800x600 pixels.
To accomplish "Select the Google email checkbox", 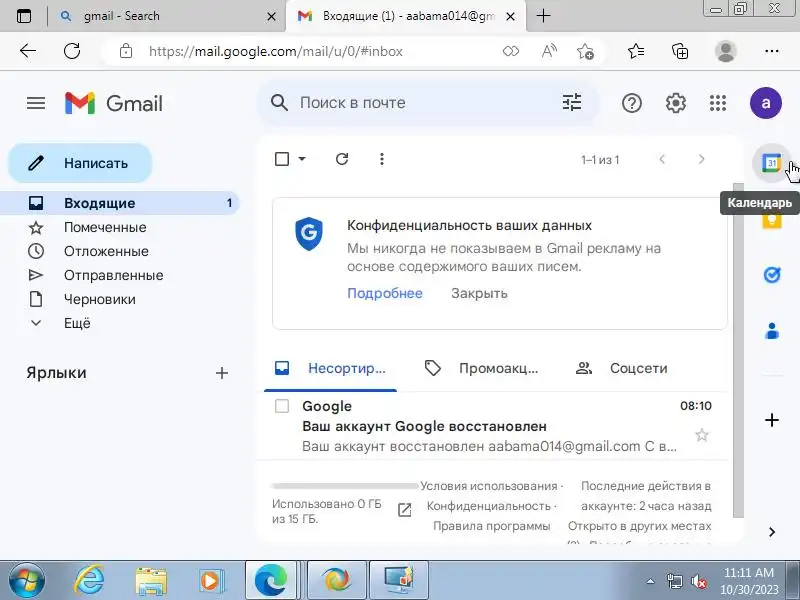I will pos(282,406).
